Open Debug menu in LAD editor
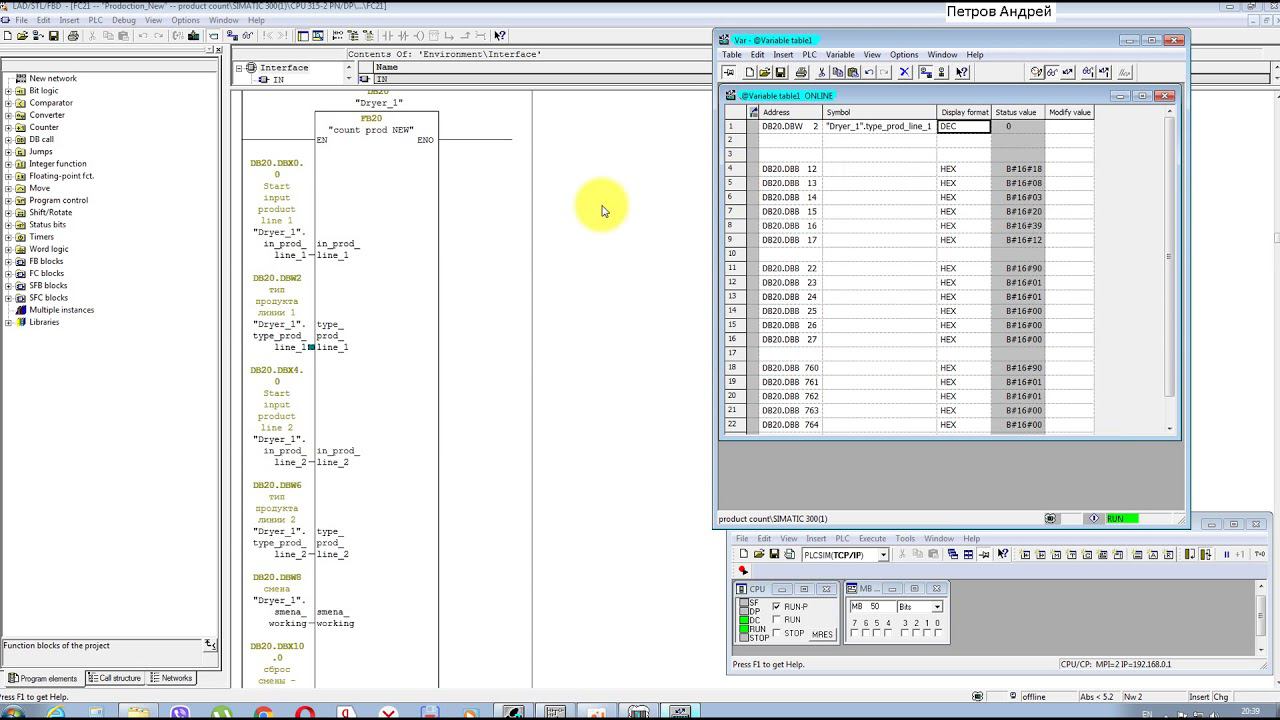The image size is (1280, 720). click(124, 20)
